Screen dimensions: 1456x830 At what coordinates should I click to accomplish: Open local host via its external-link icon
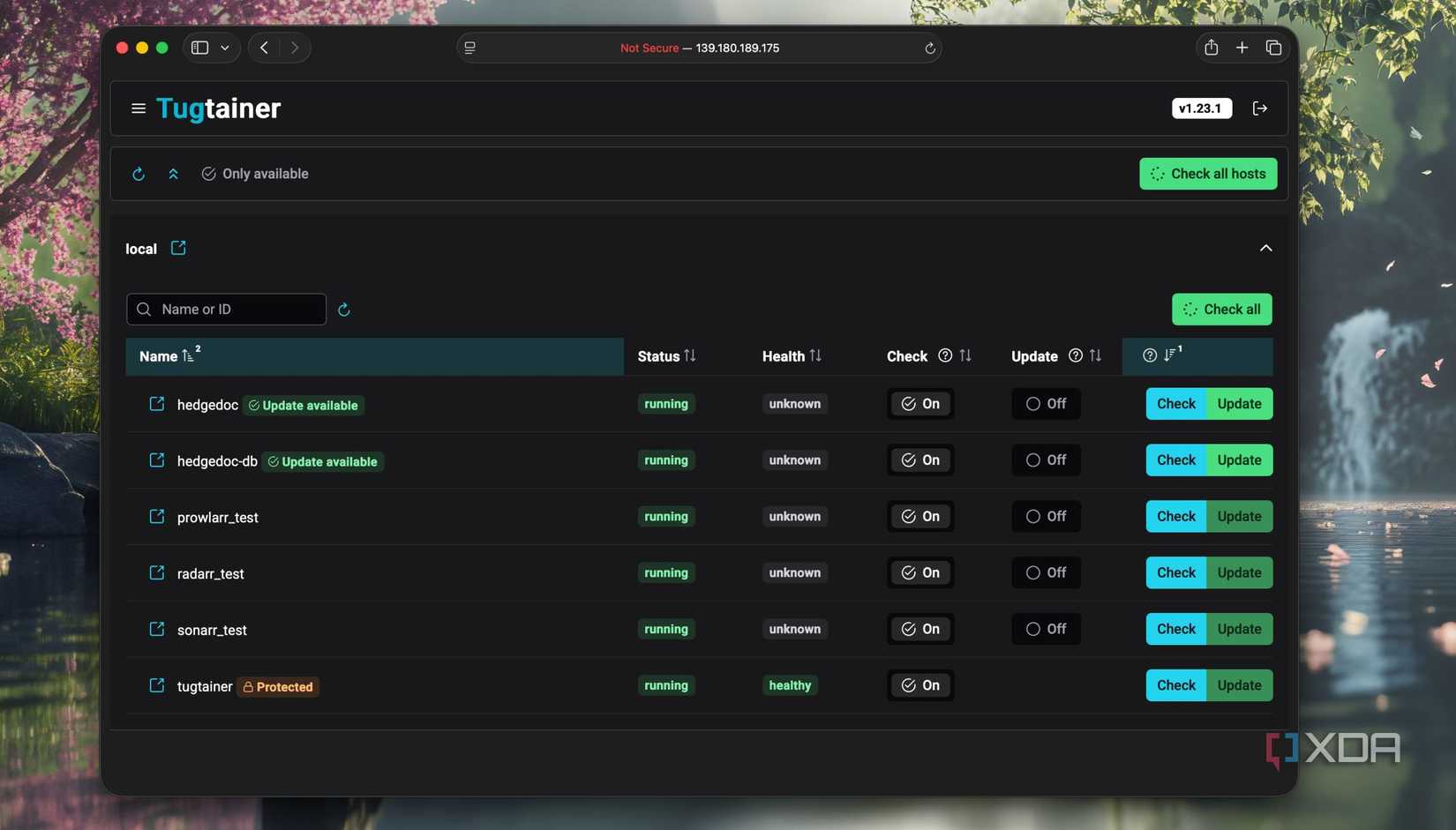(x=178, y=248)
